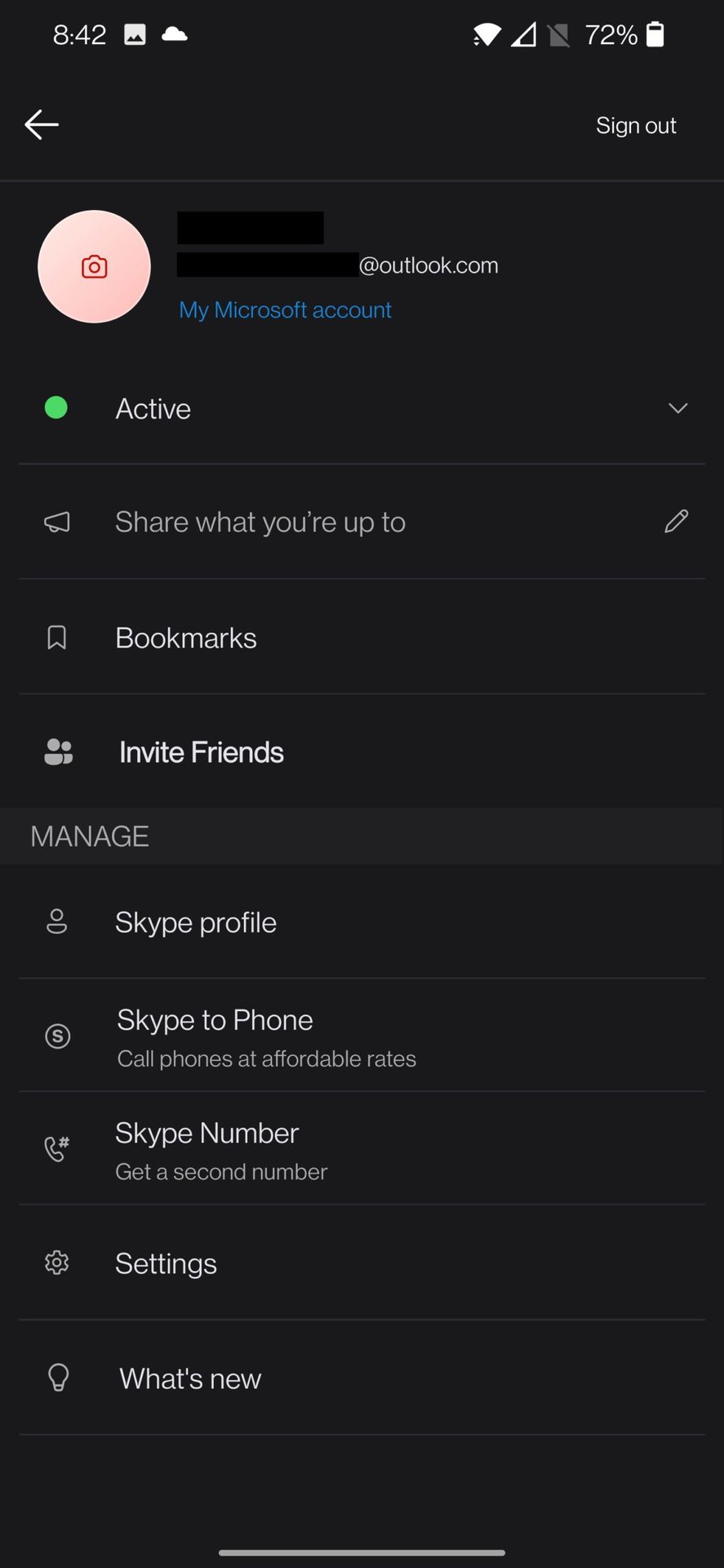The image size is (724, 1568).
Task: Tap the Skype to Phone credit icon
Action: point(57,1036)
